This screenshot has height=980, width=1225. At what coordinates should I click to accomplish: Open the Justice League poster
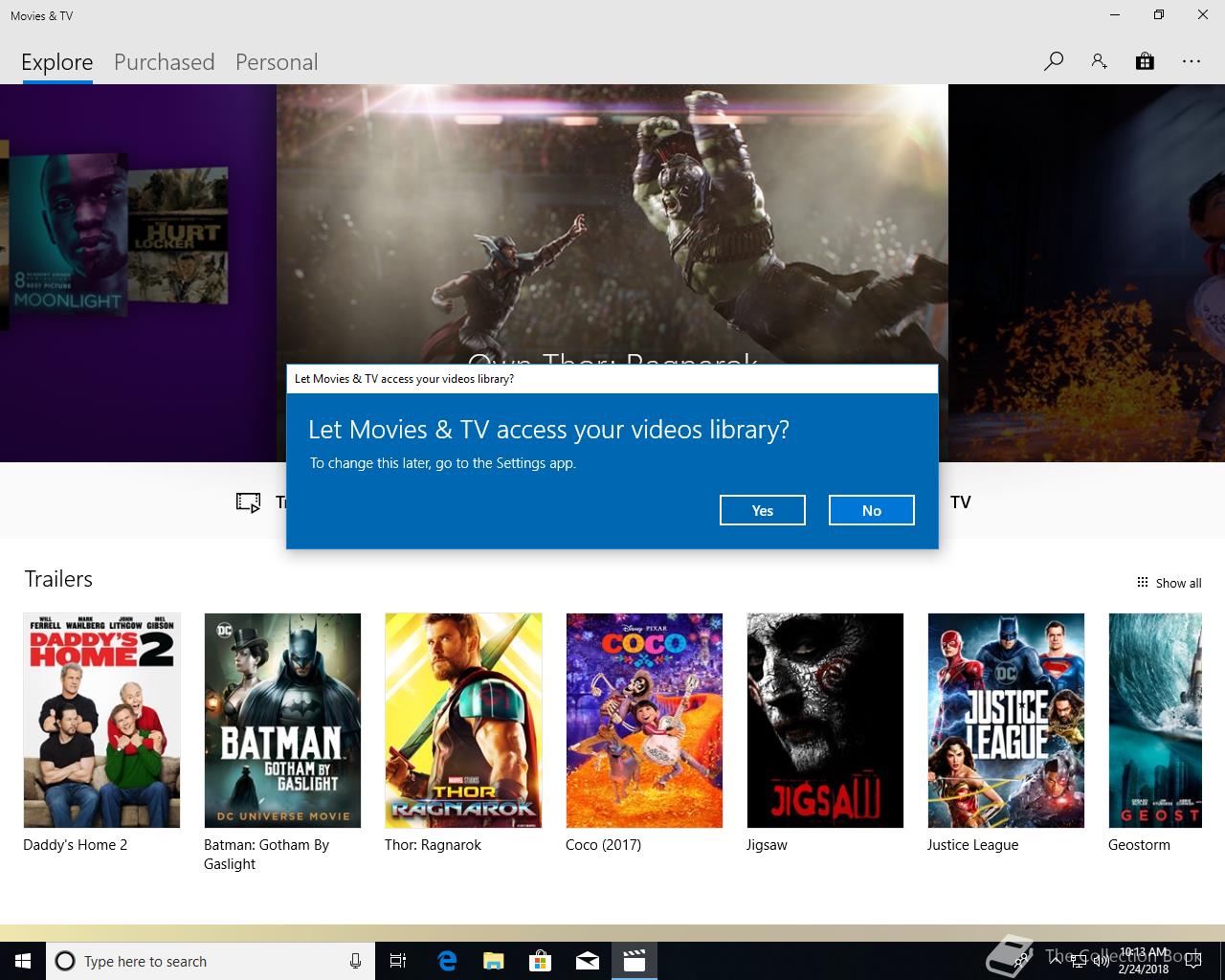pos(1006,721)
